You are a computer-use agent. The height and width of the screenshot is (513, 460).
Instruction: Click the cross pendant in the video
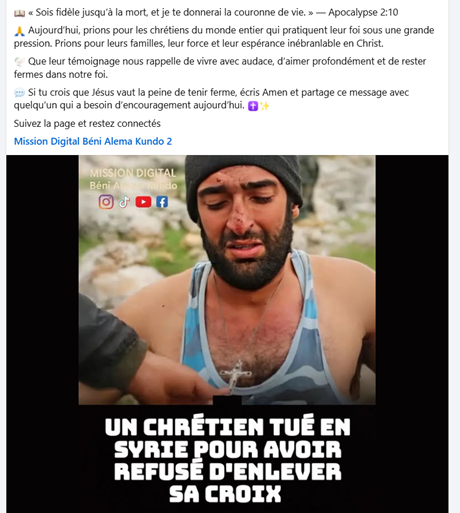pyautogui.click(x=235, y=374)
